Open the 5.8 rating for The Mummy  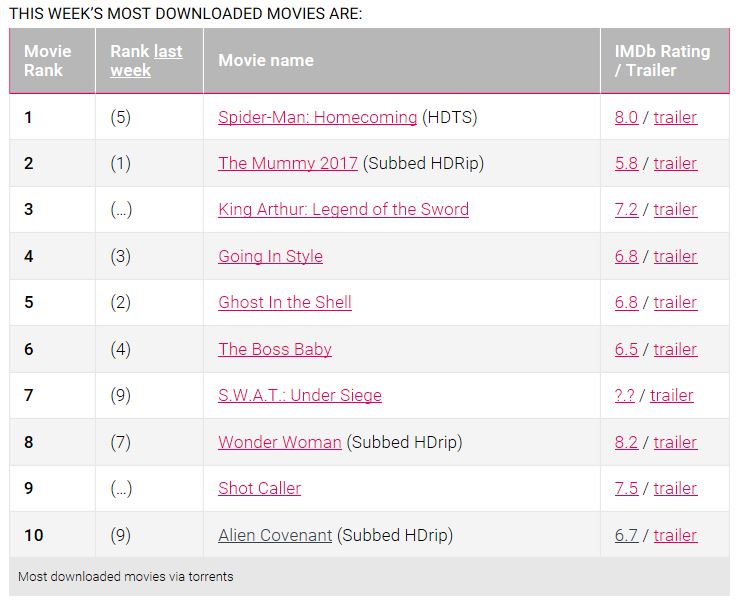pyautogui.click(x=626, y=163)
